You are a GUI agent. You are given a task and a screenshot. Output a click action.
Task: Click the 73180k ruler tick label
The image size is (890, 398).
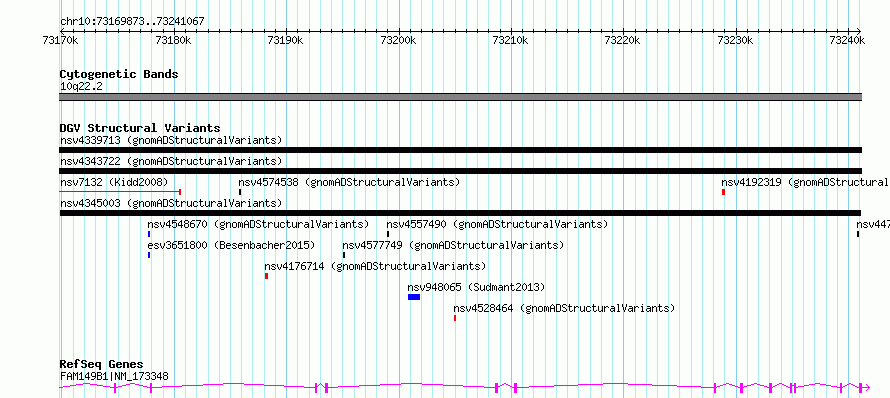pos(173,40)
